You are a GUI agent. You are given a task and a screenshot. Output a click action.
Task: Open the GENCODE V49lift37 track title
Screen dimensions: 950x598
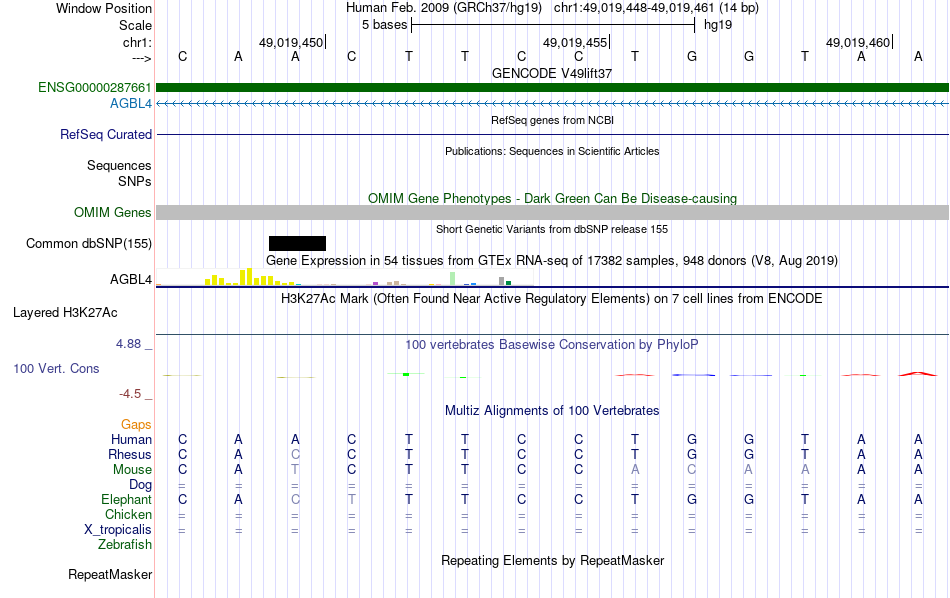pyautogui.click(x=551, y=73)
